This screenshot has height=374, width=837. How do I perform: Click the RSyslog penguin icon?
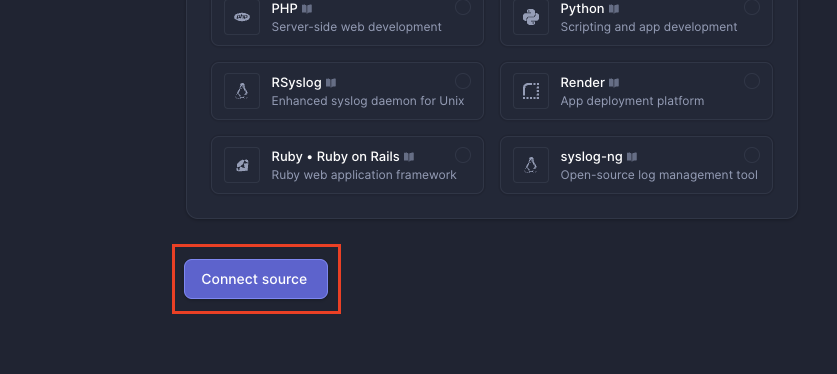[x=242, y=91]
